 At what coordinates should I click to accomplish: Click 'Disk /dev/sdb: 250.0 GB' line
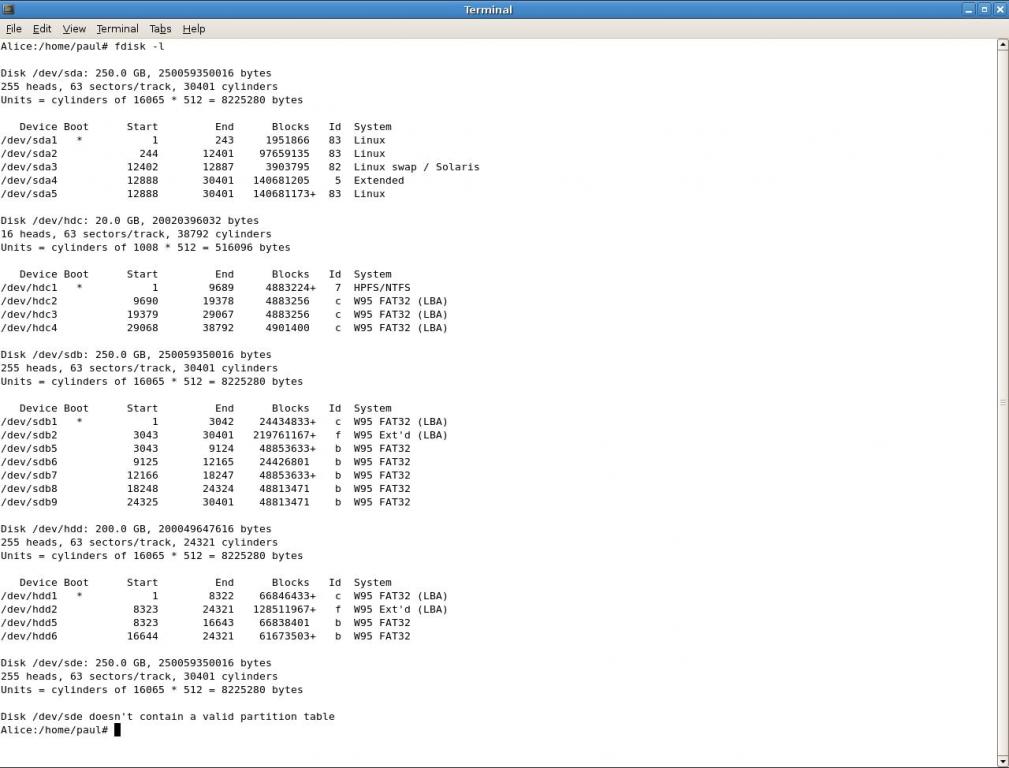(136, 355)
